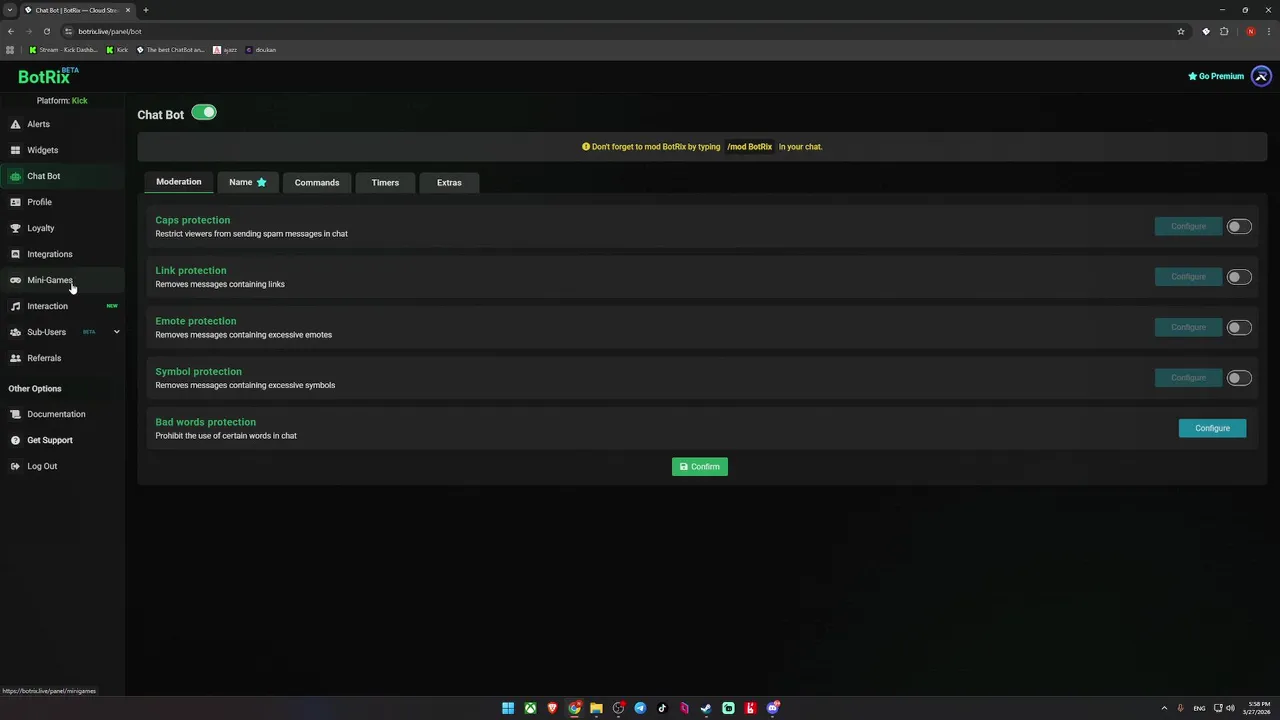Click Configure for Caps protection
Viewport: 1280px width, 720px height.
point(1188,226)
